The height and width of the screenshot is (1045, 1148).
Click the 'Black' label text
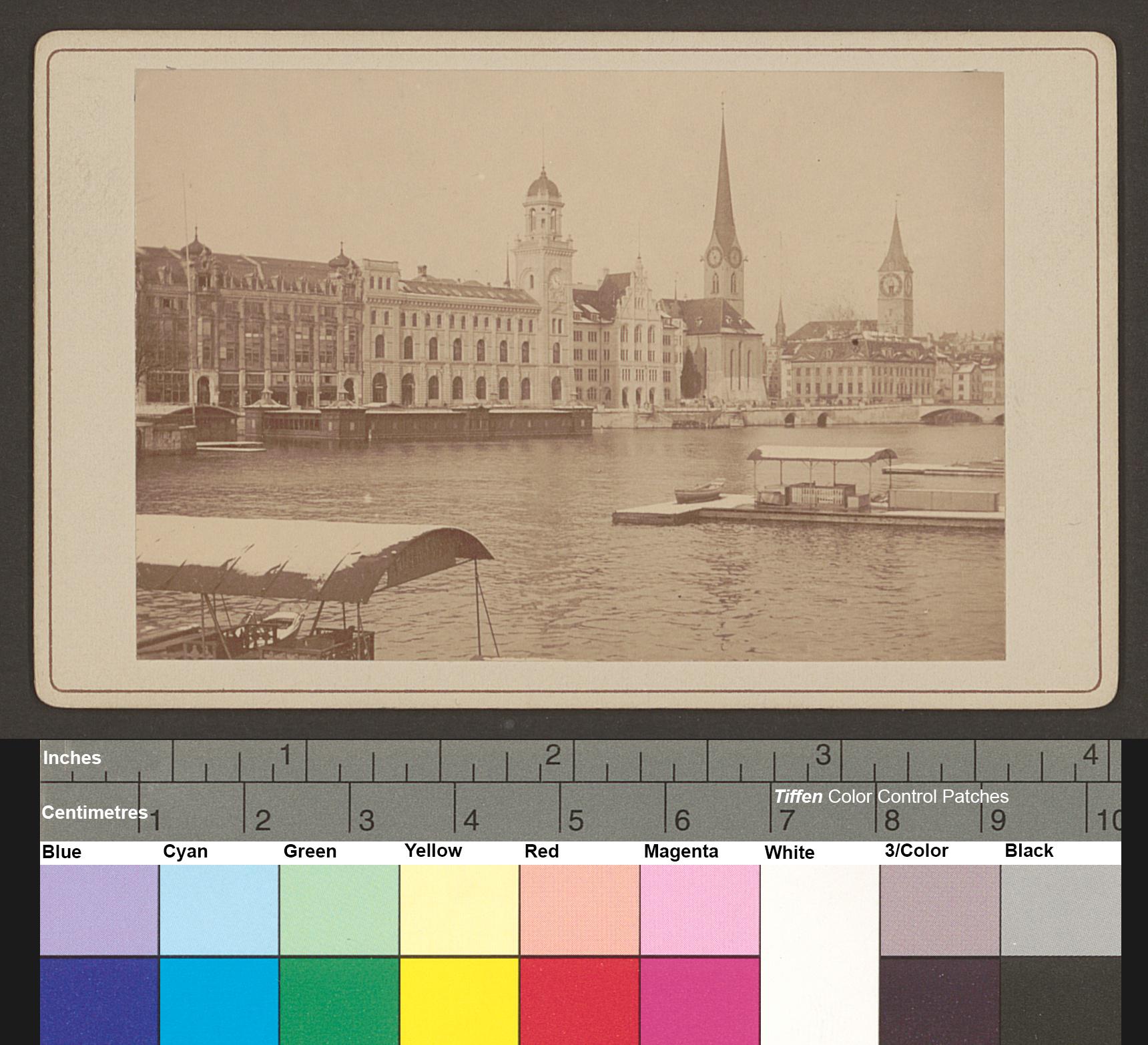(1029, 851)
